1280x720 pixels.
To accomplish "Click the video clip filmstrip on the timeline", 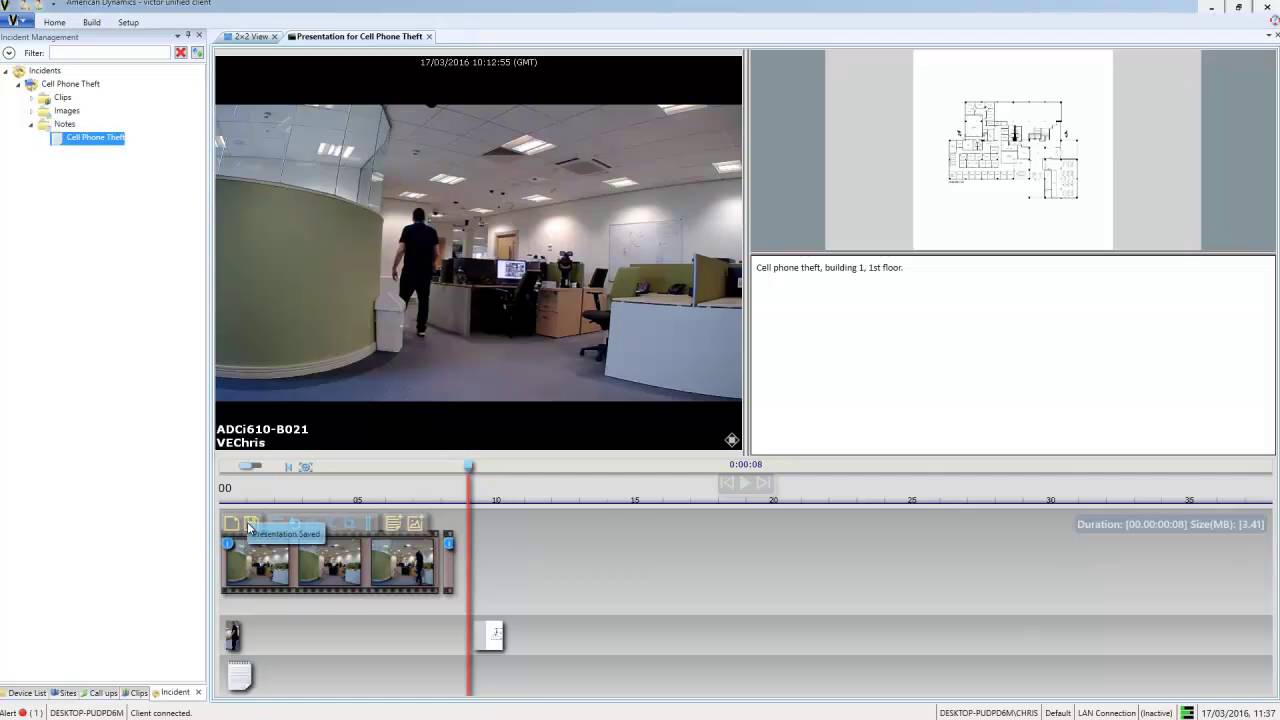I will (x=330, y=563).
